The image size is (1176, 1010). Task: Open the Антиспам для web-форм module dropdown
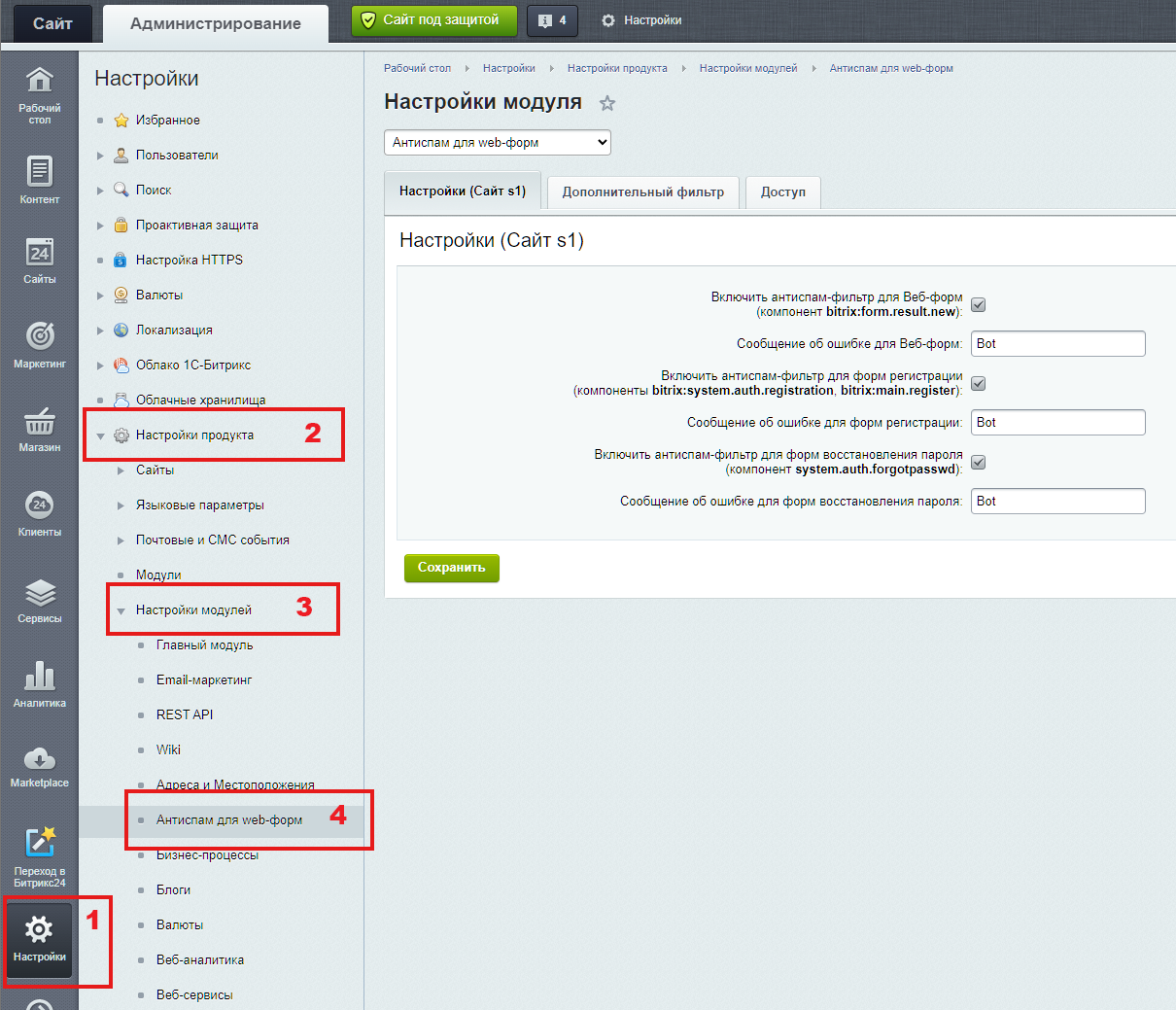coord(498,142)
